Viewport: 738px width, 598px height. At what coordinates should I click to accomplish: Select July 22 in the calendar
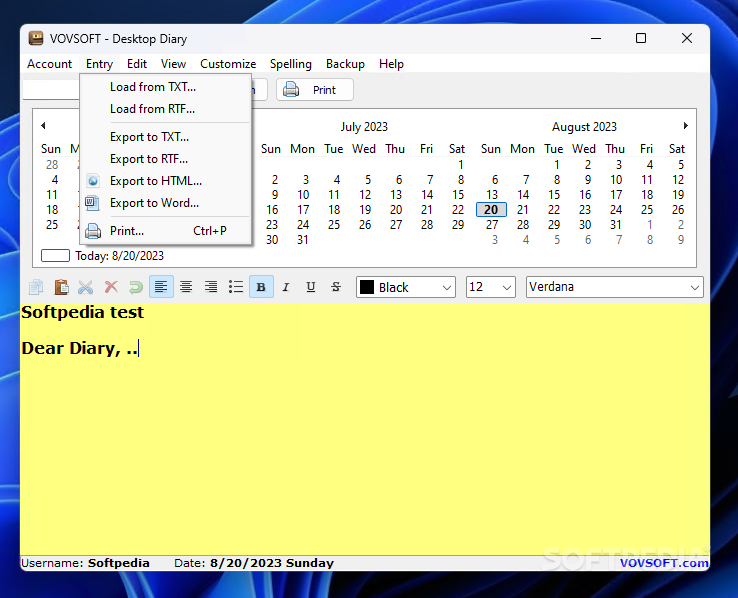tap(458, 210)
